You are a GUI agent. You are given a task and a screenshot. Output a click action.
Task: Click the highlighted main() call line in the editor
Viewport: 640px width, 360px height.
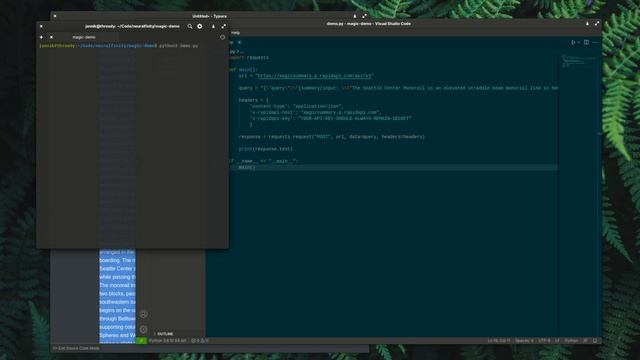coord(247,167)
